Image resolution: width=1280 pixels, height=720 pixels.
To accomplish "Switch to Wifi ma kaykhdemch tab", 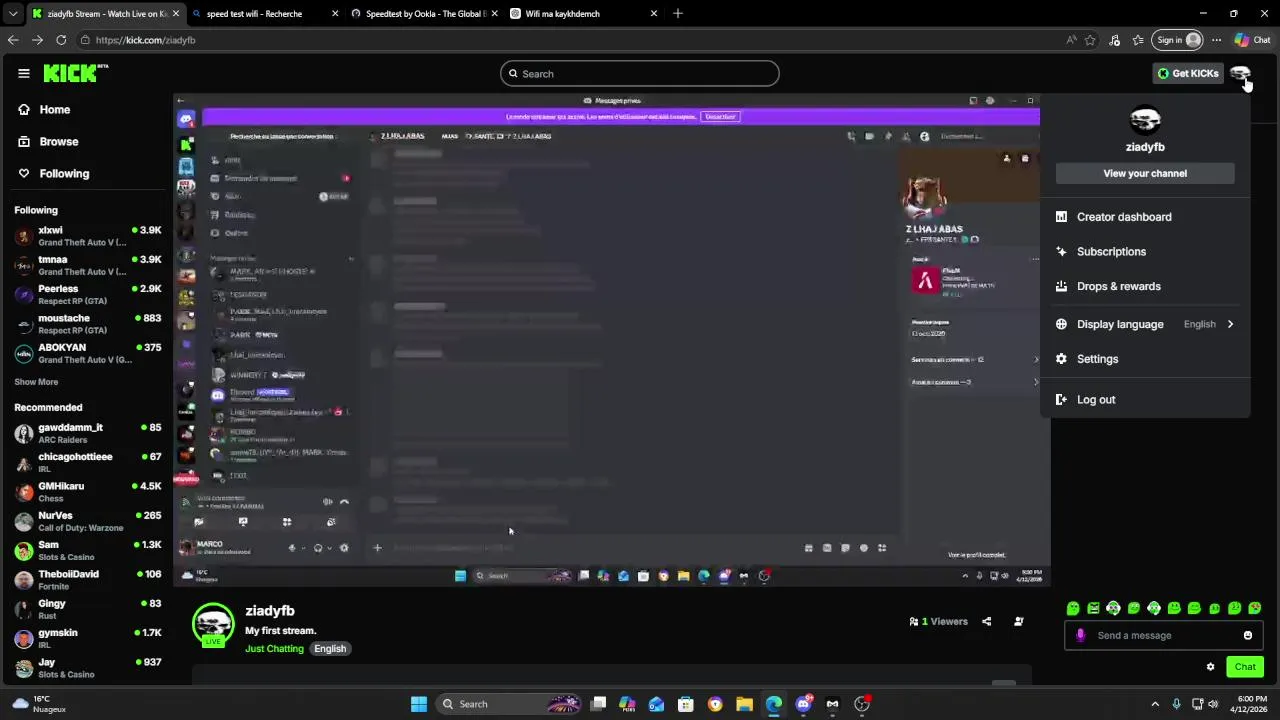I will pos(582,14).
